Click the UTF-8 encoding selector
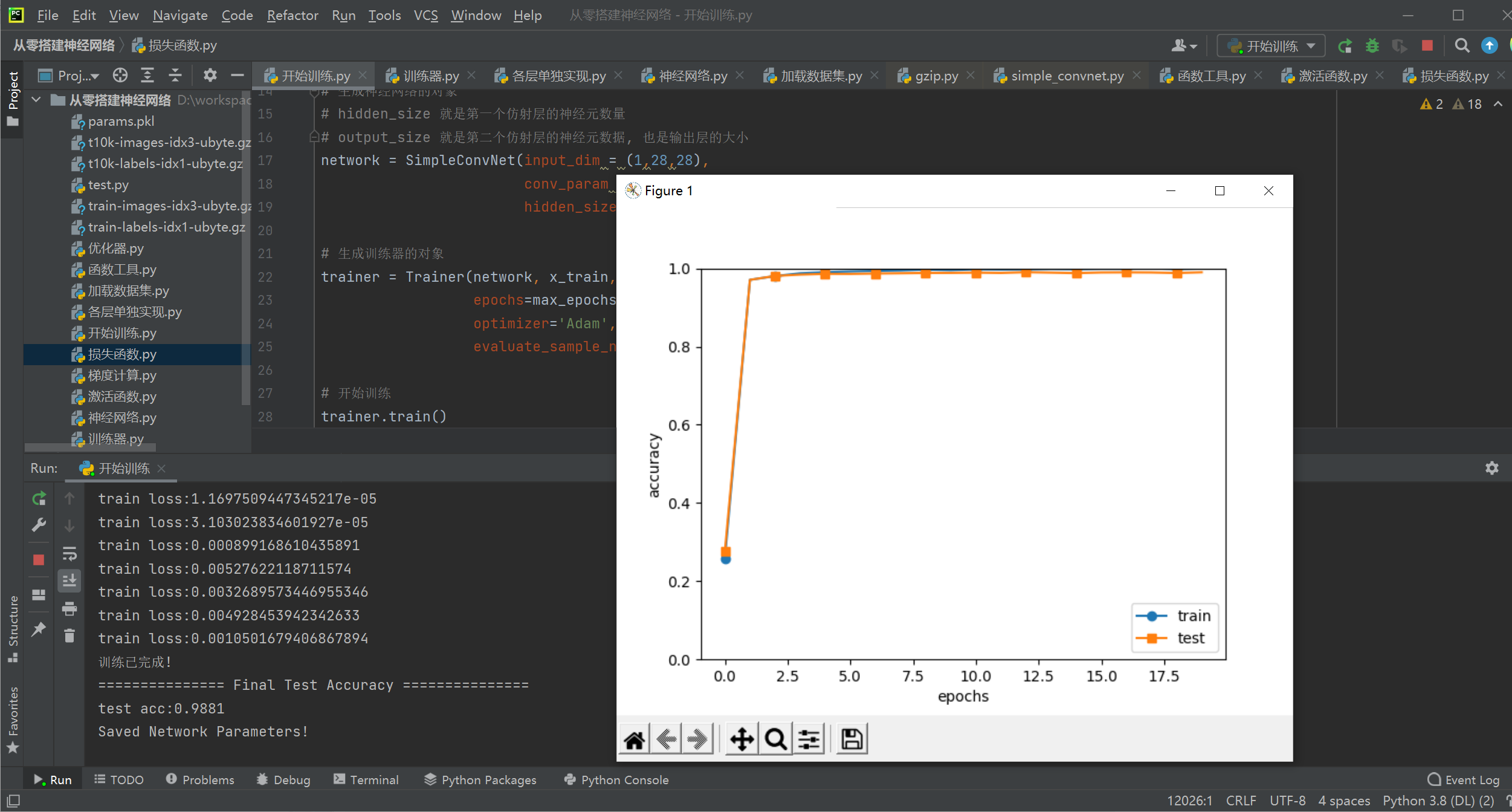The image size is (1512, 812). tap(1288, 801)
